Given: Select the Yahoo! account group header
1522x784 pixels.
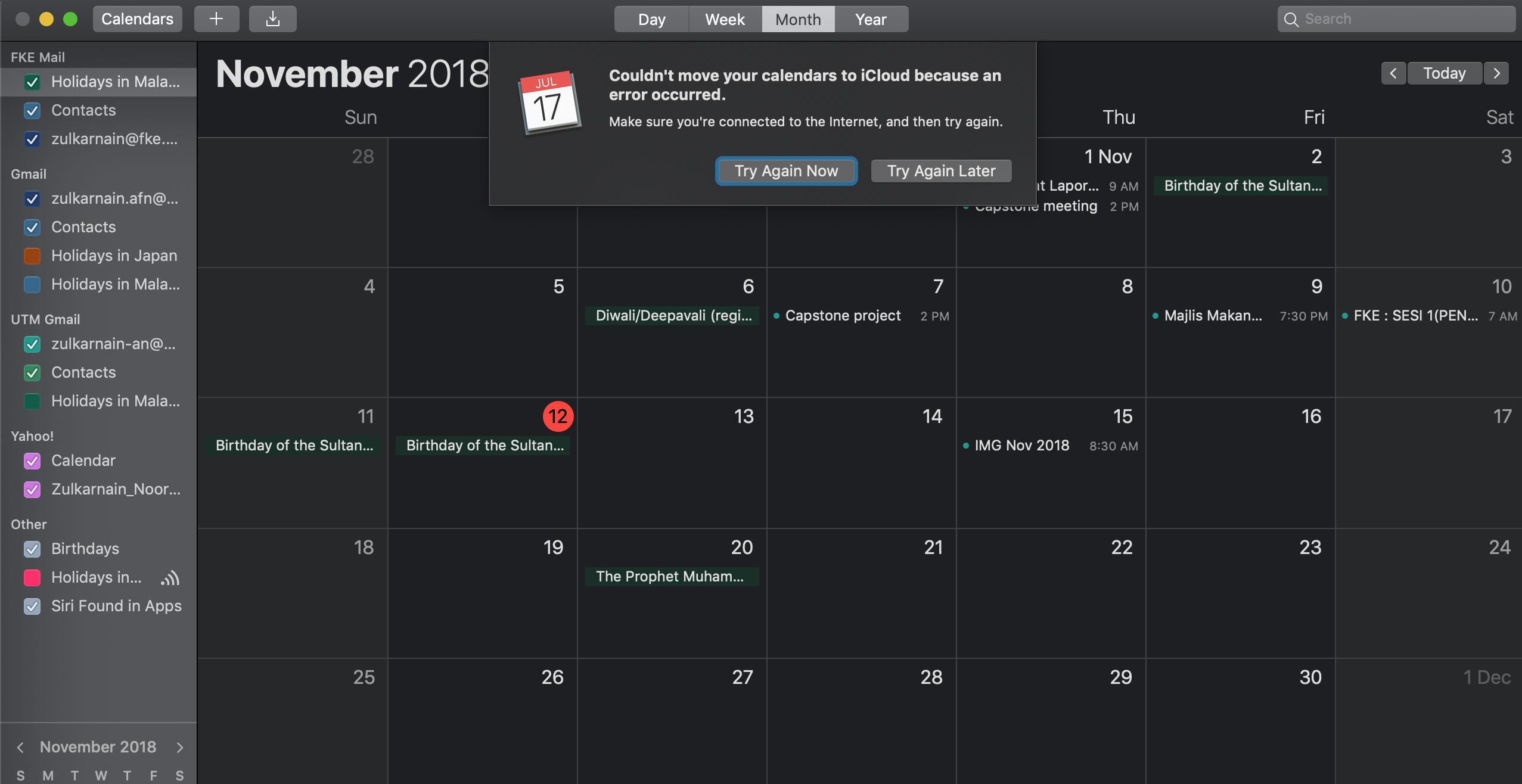Looking at the screenshot, I should pos(32,436).
